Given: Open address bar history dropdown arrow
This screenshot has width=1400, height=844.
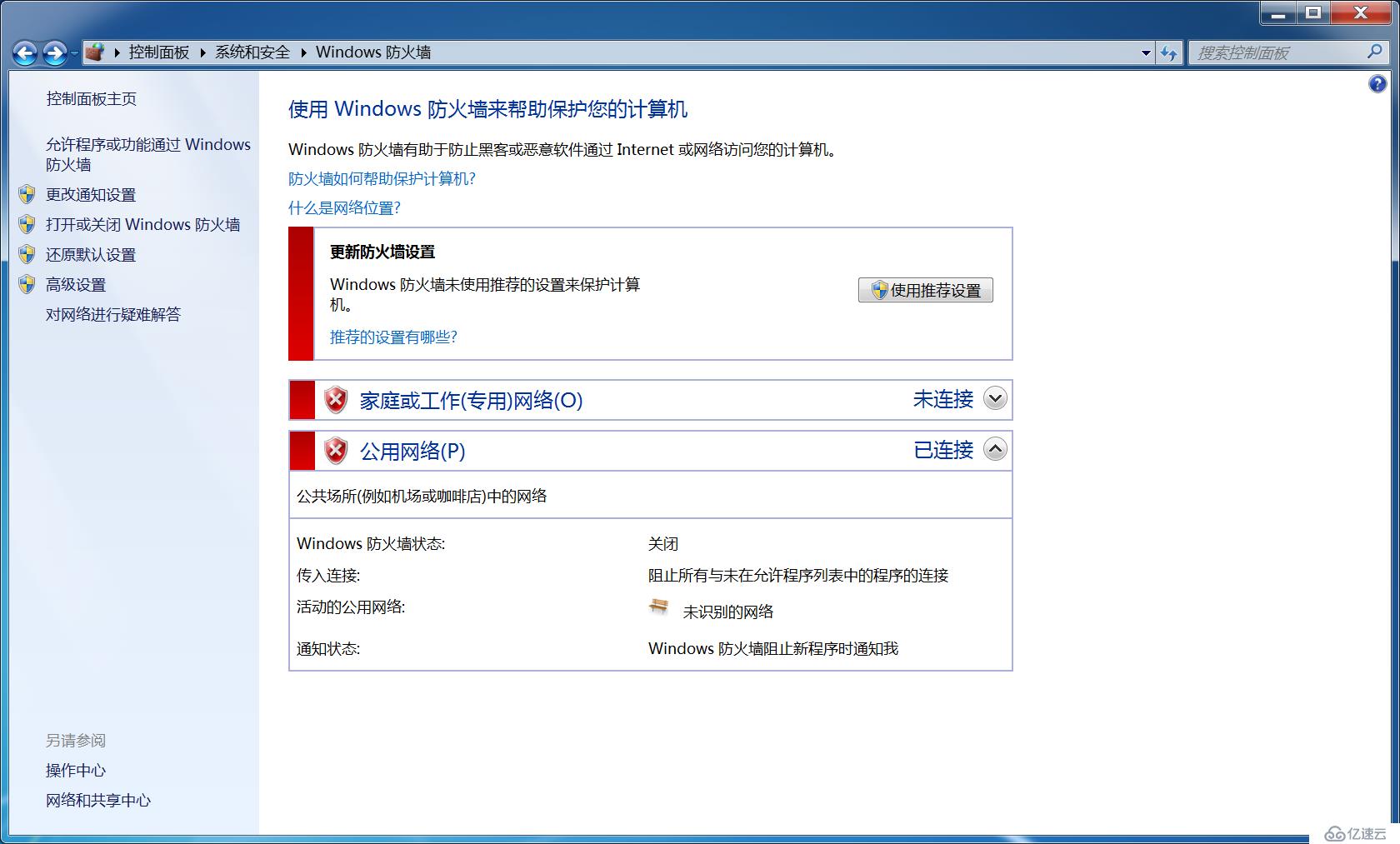Looking at the screenshot, I should [1146, 52].
